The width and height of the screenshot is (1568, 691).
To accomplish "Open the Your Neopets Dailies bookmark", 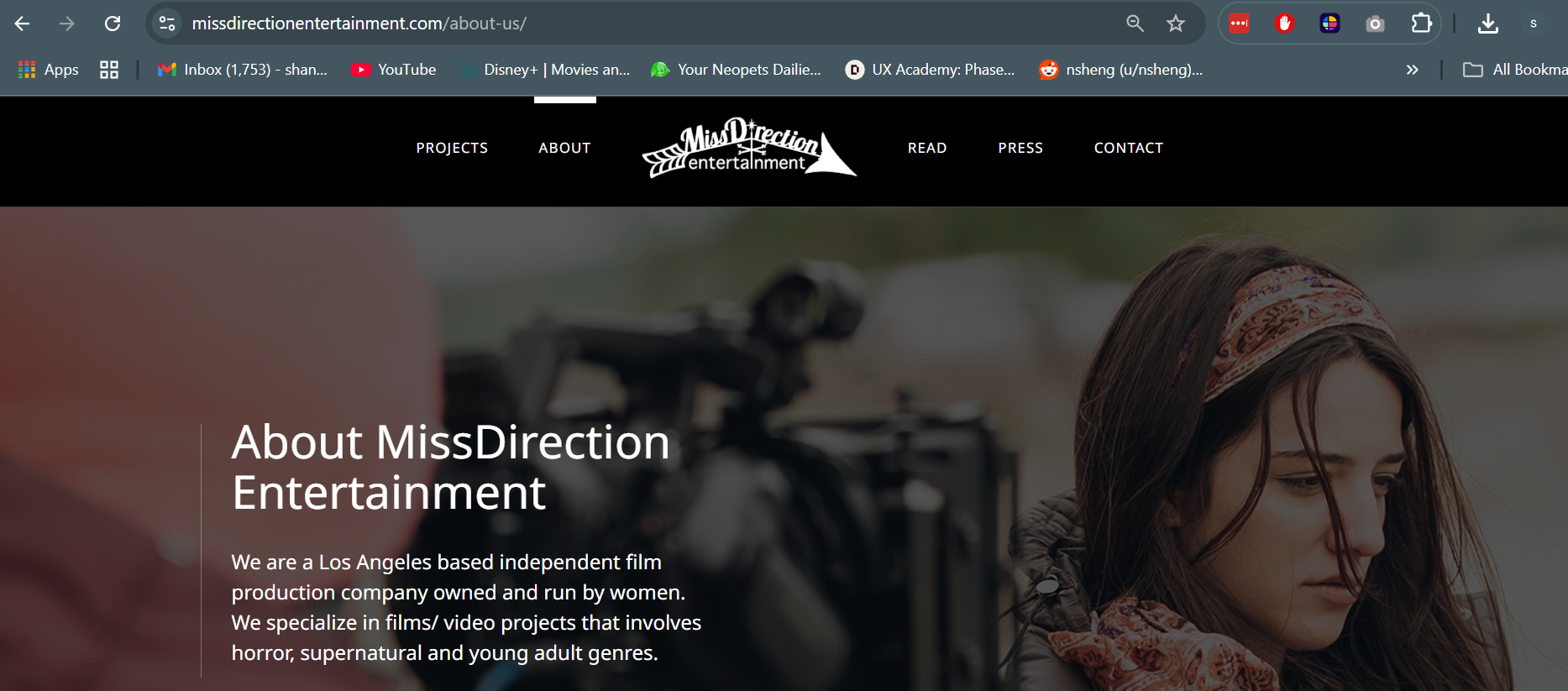I will point(737,70).
